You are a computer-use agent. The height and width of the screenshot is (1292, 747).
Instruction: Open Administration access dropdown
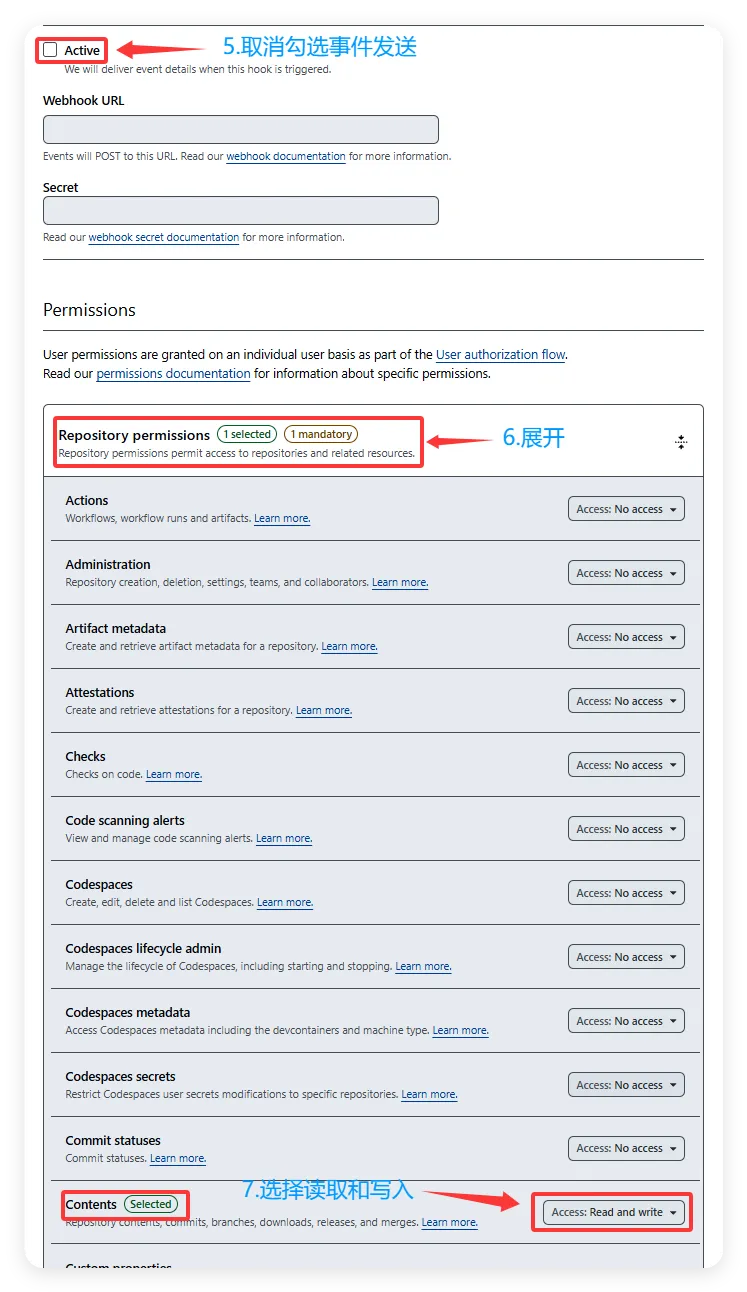click(x=626, y=573)
